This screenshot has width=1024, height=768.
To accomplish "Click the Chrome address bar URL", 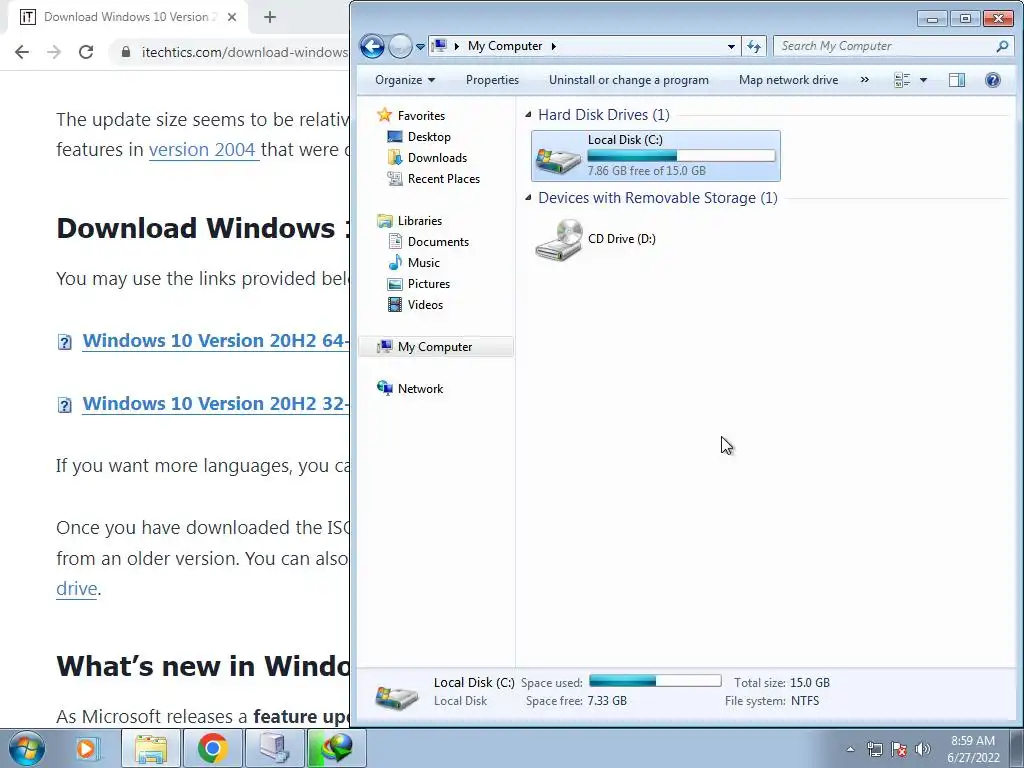I will (245, 52).
